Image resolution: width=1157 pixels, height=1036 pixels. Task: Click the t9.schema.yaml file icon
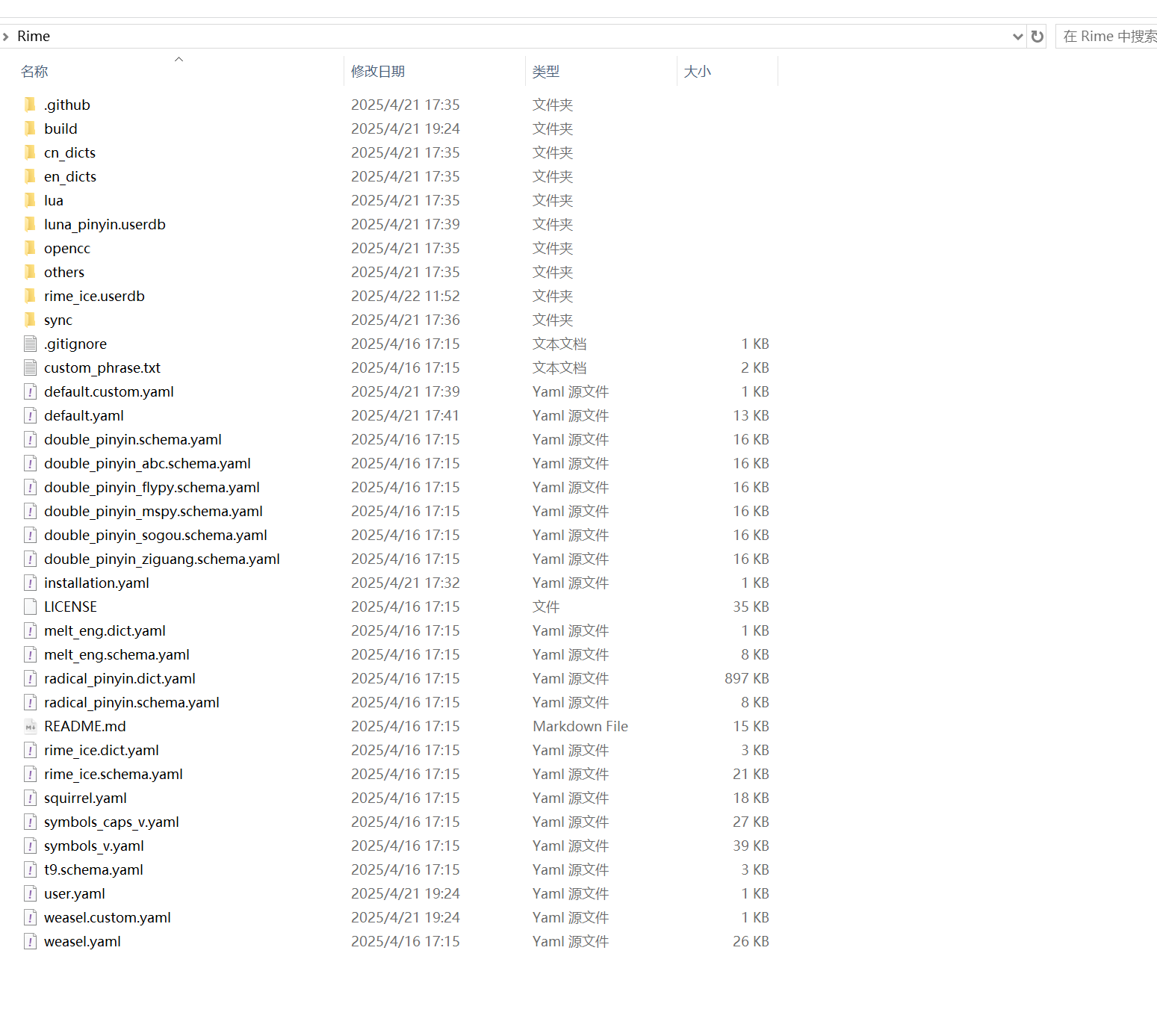(x=30, y=869)
